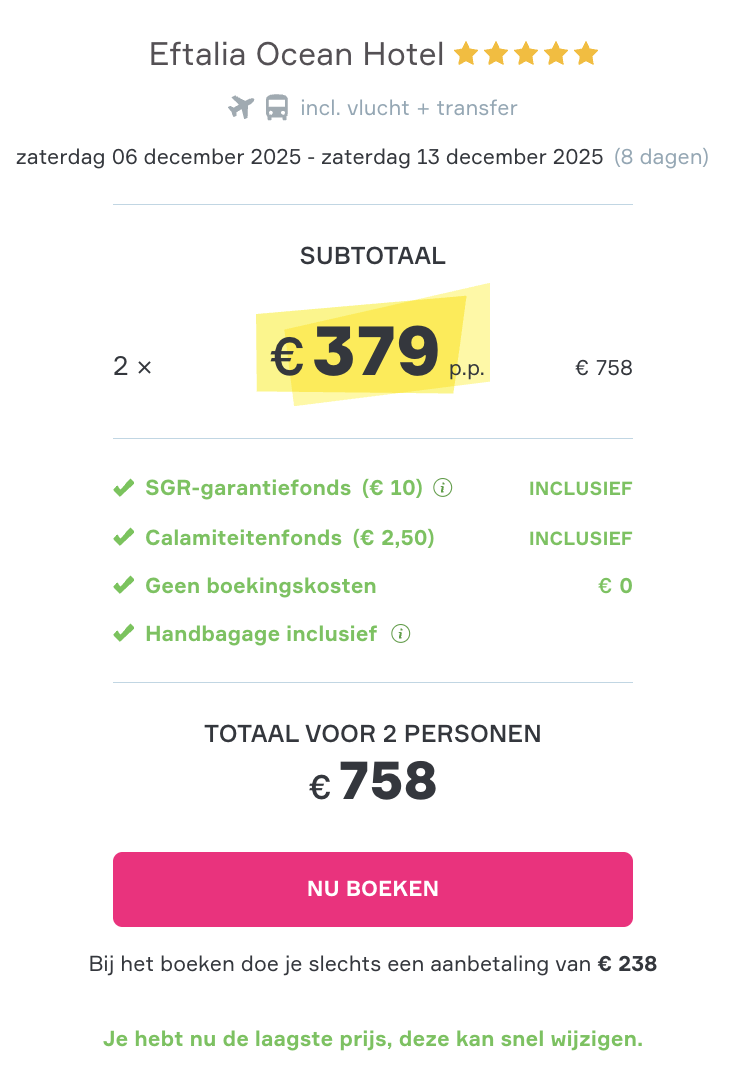Click the checkmark next to SGR-garantiefonds
The width and height of the screenshot is (732, 1084).
[123, 488]
